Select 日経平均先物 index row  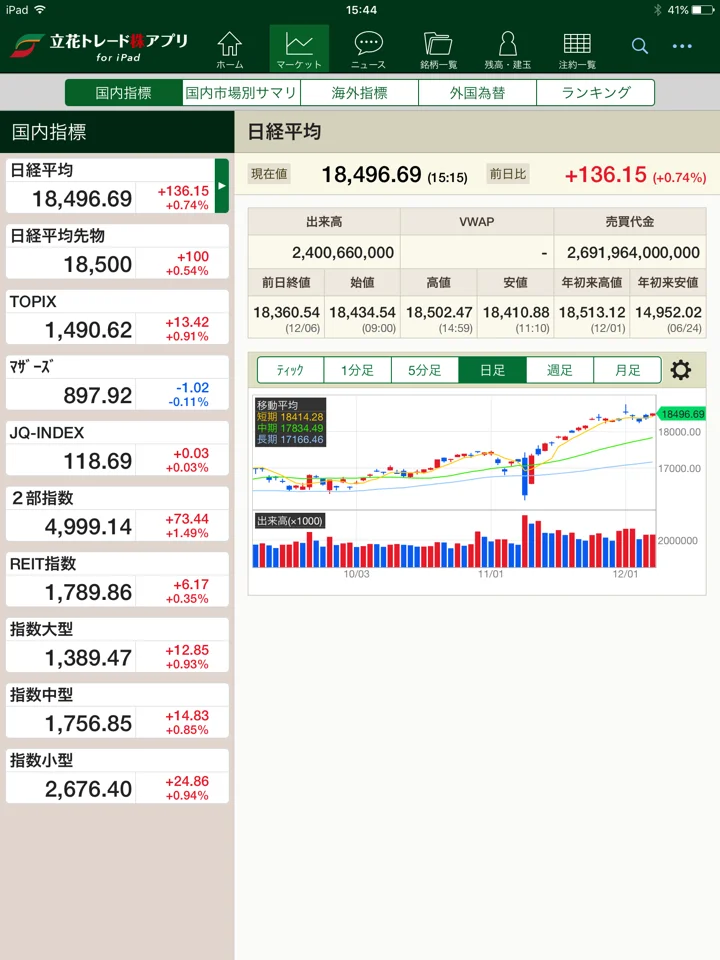coord(117,251)
